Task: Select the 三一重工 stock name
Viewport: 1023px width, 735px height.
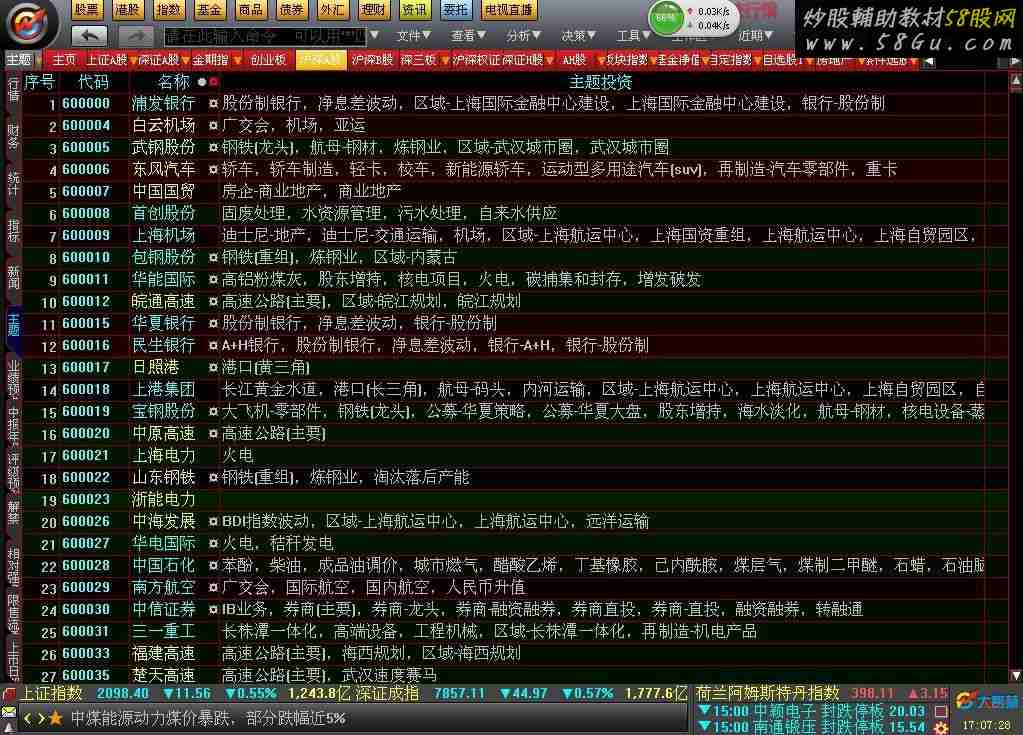Action: point(164,632)
